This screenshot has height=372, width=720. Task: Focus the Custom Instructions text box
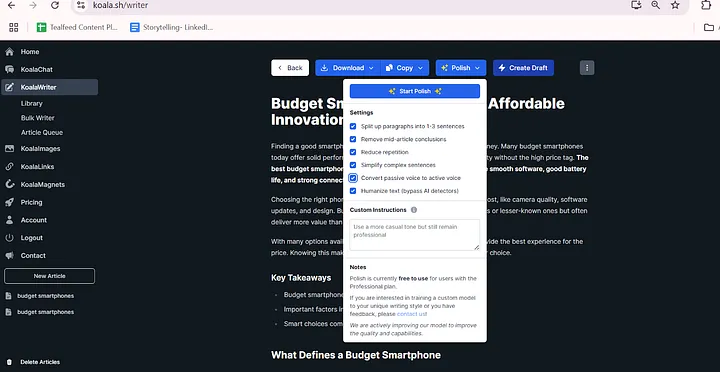pyautogui.click(x=415, y=235)
